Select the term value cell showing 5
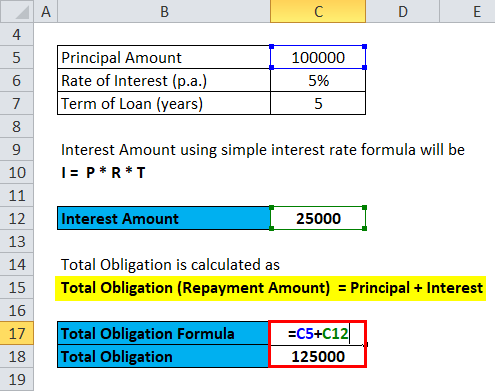The width and height of the screenshot is (495, 391). (318, 103)
